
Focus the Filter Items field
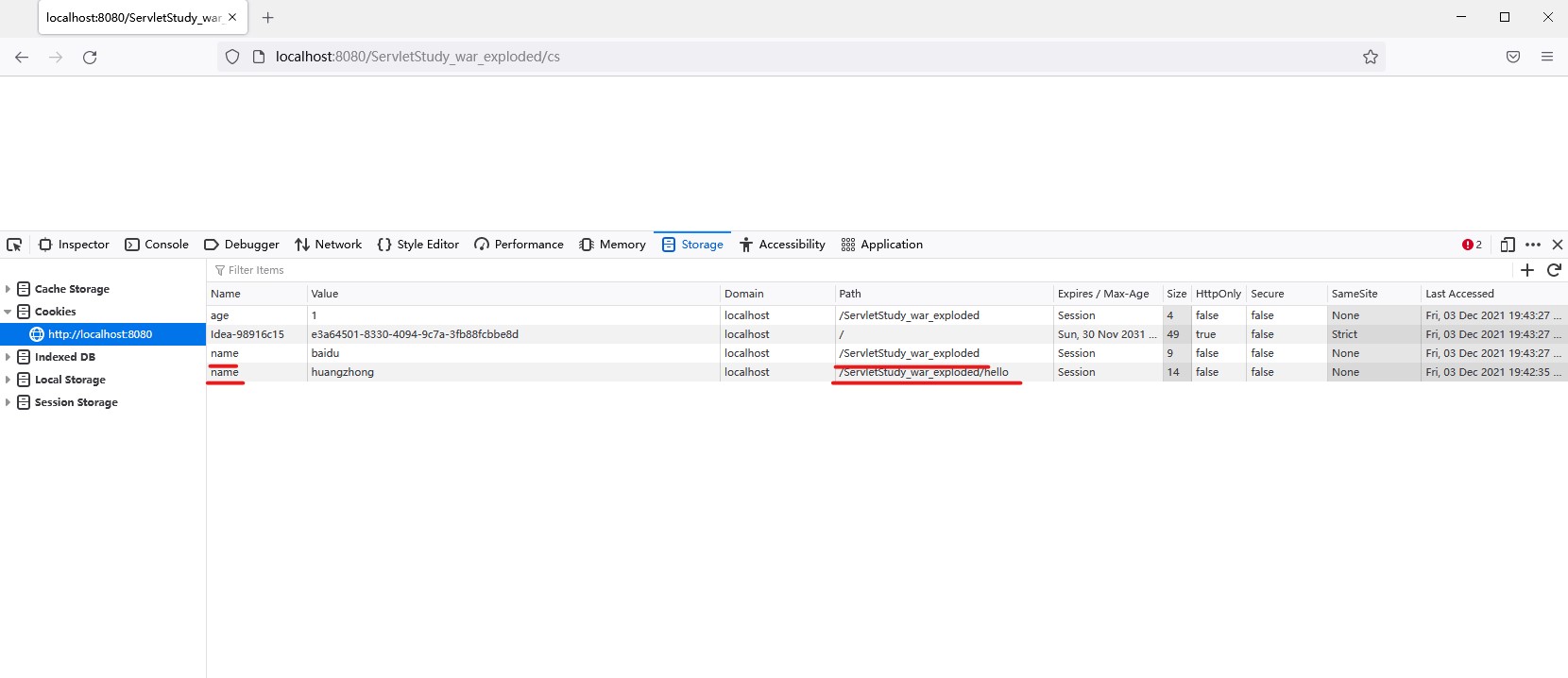[x=860, y=270]
